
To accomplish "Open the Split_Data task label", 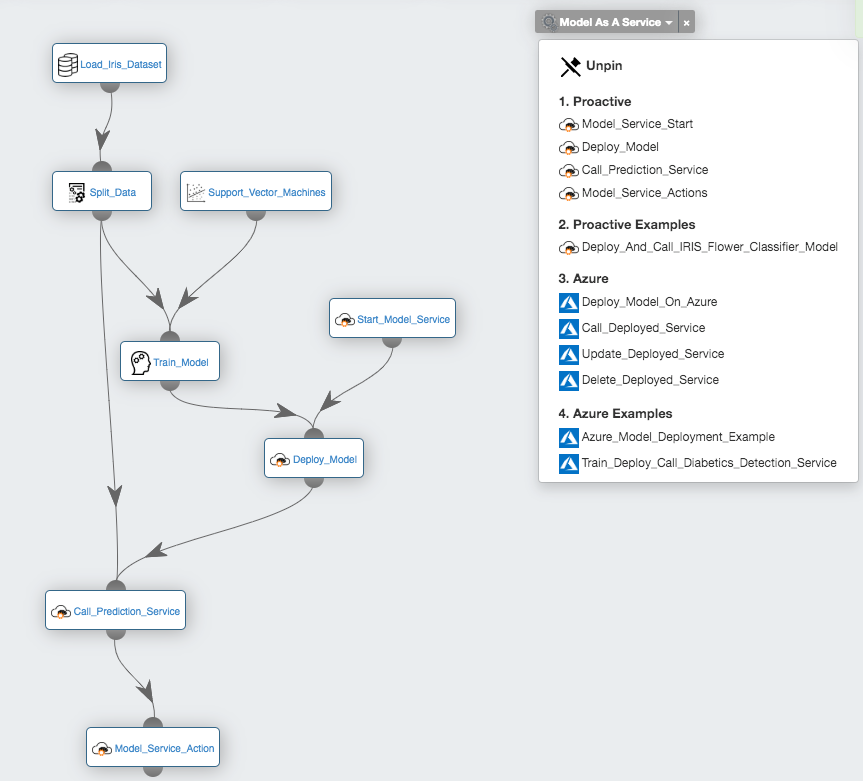I will (113, 193).
